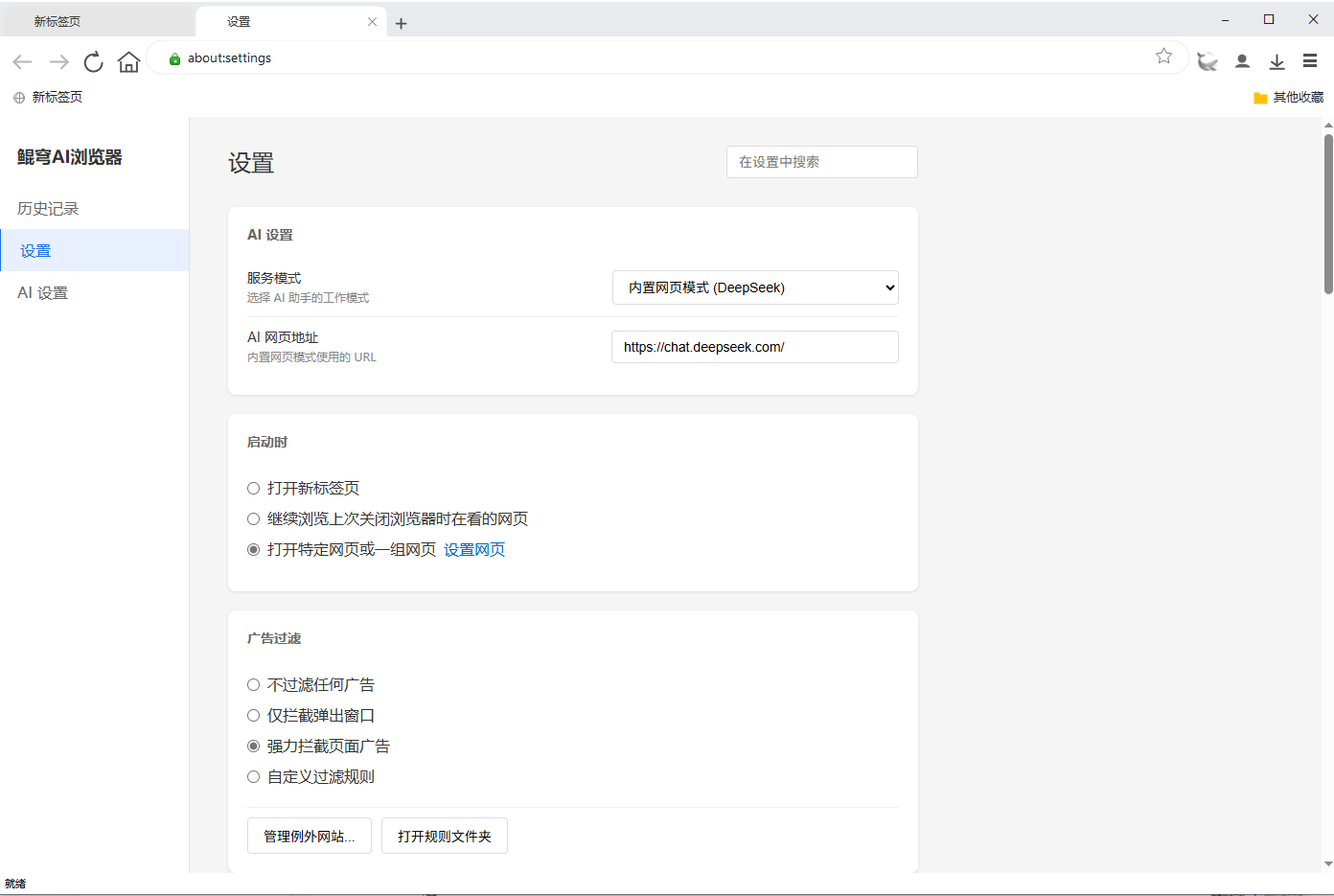1334x896 pixels.
Task: Select 历史记录 in the sidebar
Action: (x=47, y=208)
